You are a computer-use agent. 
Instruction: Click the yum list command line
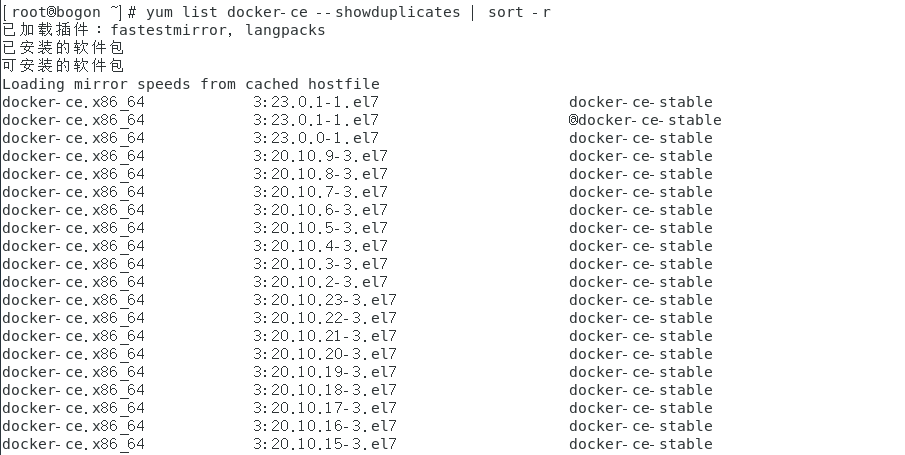276,12
